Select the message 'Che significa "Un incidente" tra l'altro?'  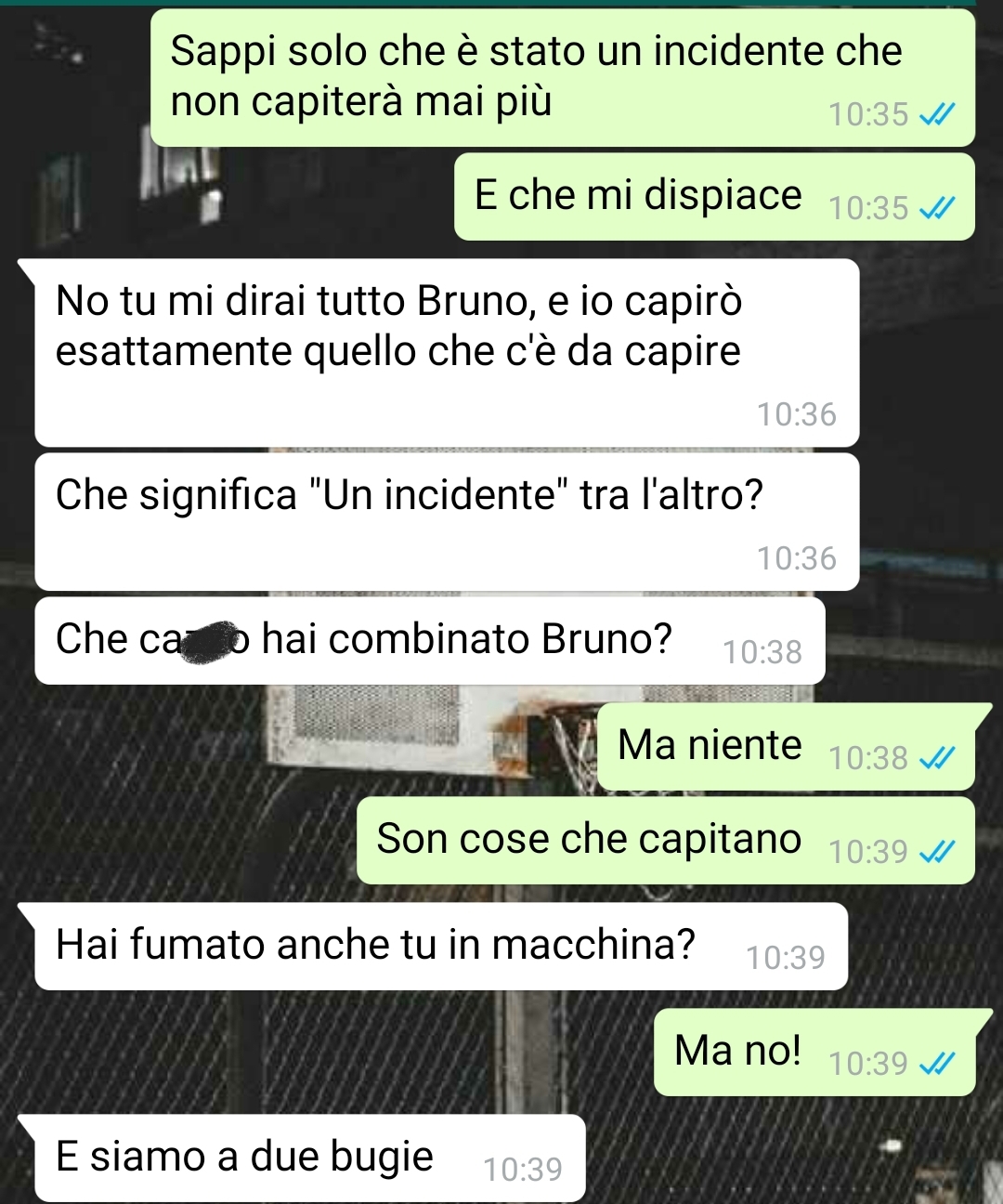coord(447,522)
